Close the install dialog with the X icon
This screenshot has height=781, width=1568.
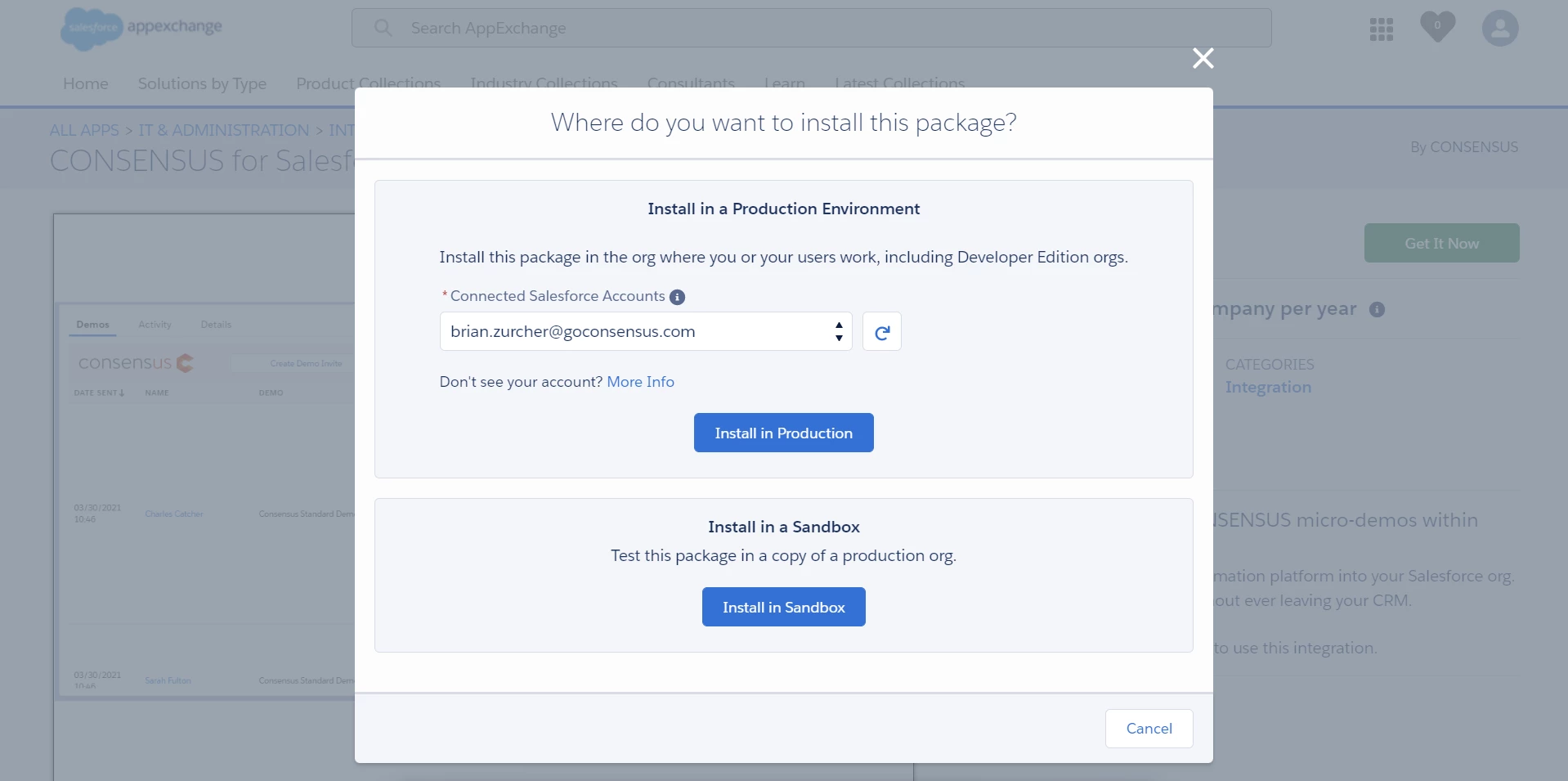click(x=1203, y=58)
